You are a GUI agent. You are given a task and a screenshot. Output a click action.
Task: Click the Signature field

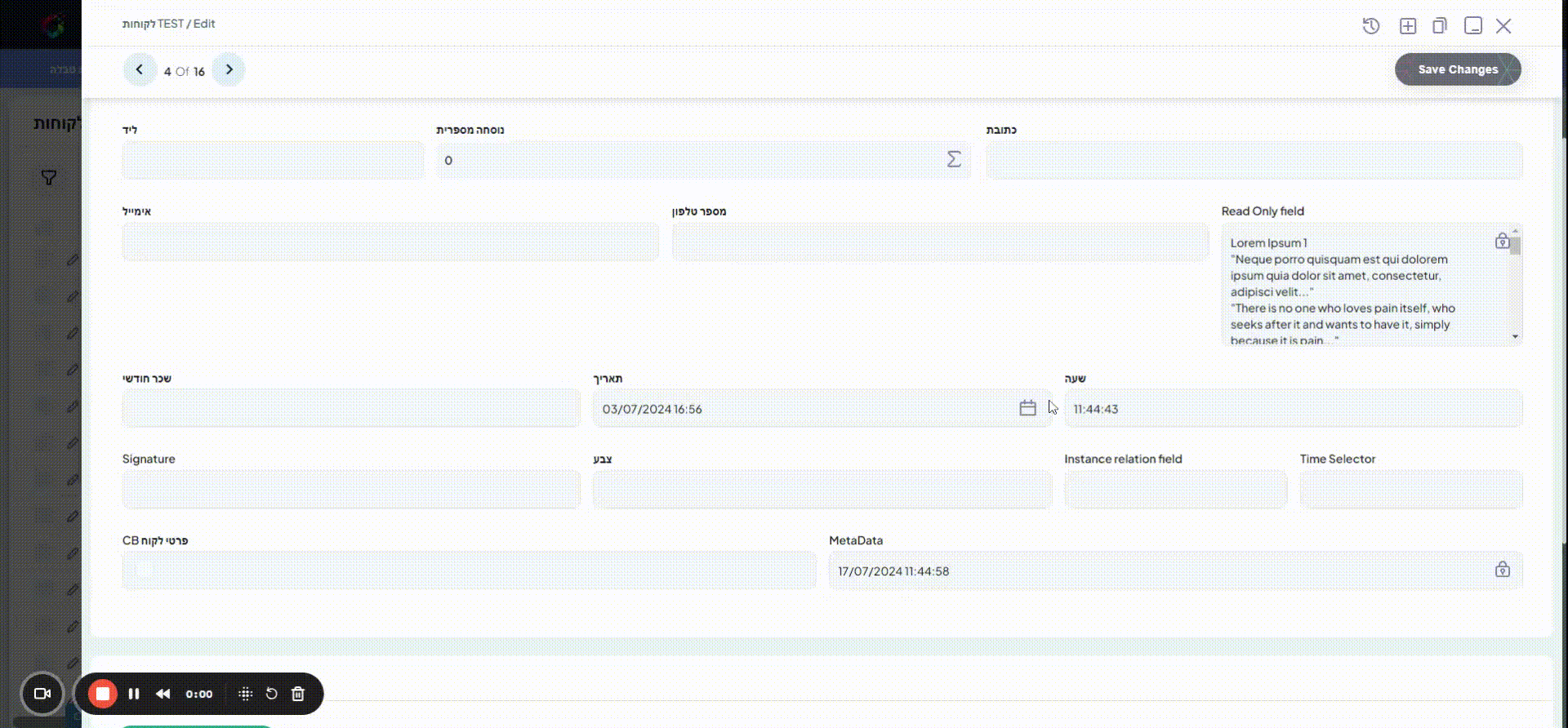coord(351,490)
